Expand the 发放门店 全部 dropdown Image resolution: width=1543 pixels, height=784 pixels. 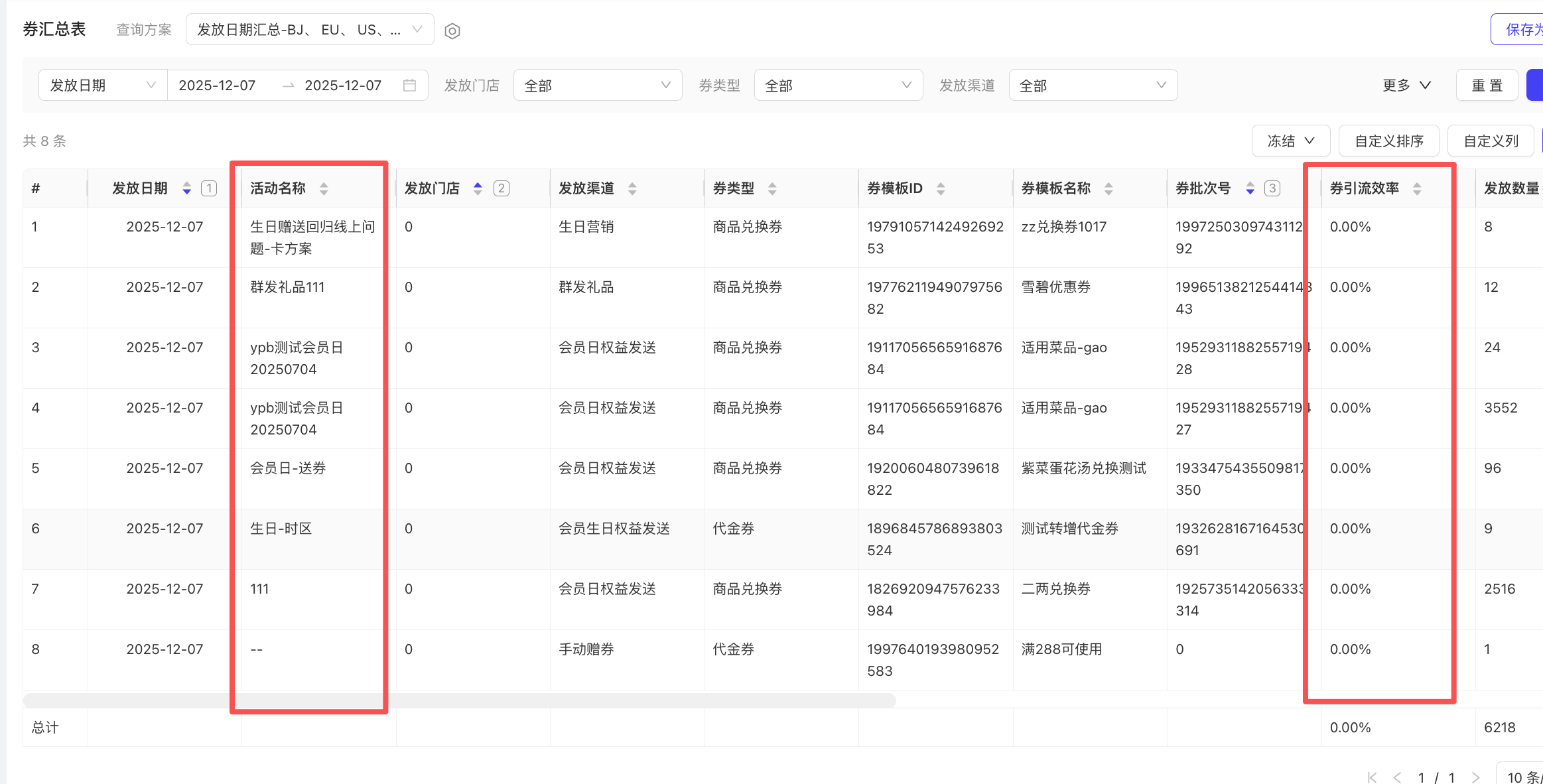click(597, 86)
